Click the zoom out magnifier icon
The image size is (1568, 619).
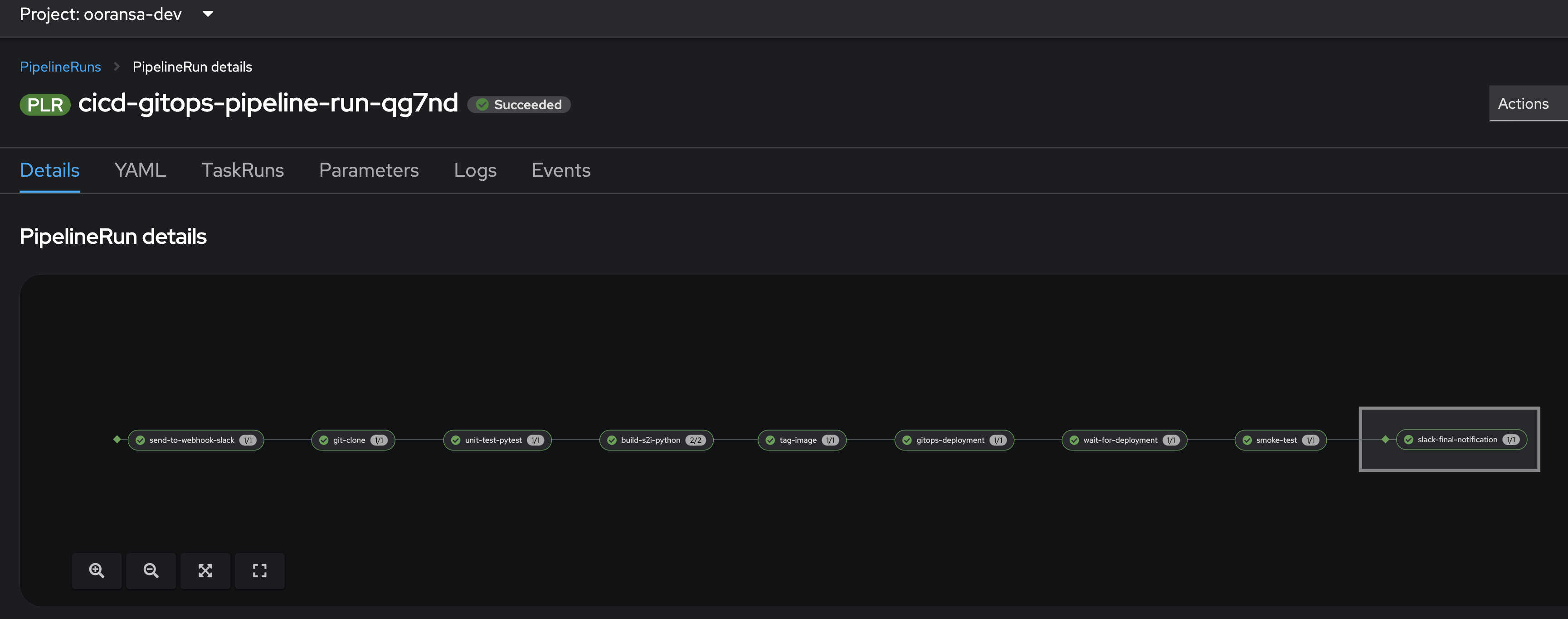coord(151,571)
